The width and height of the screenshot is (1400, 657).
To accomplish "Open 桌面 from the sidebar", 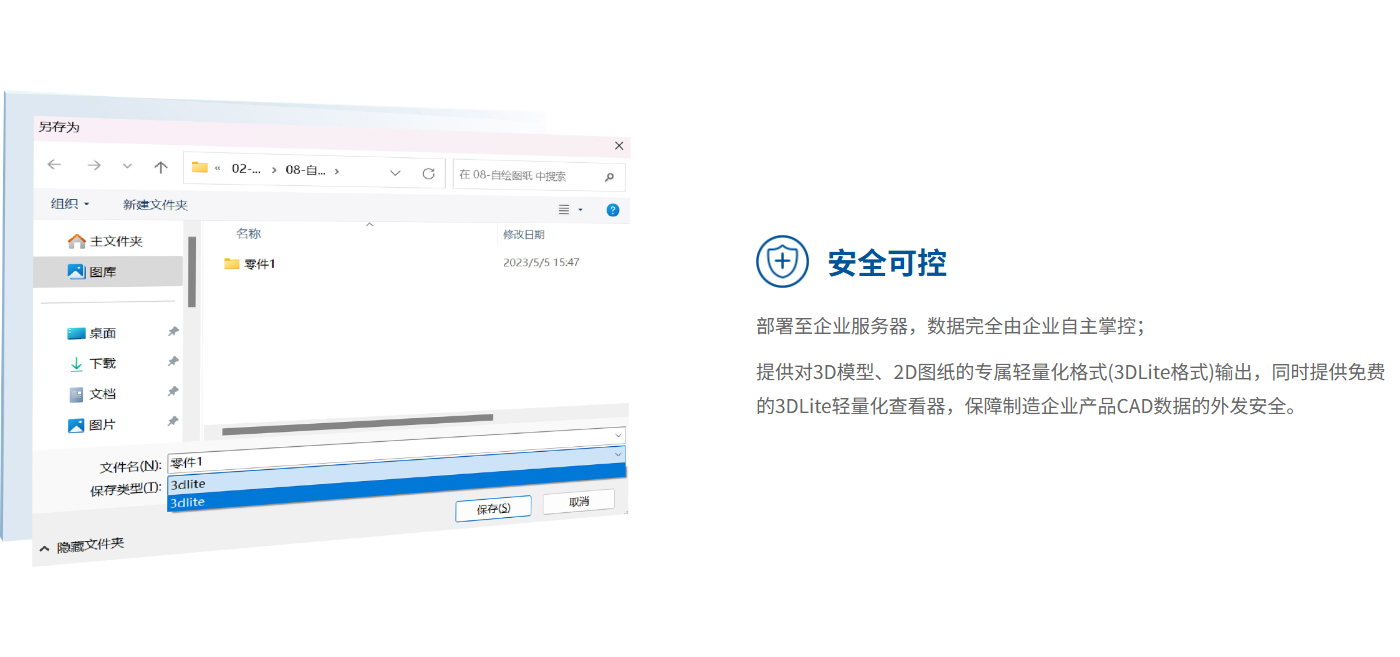I will [93, 333].
